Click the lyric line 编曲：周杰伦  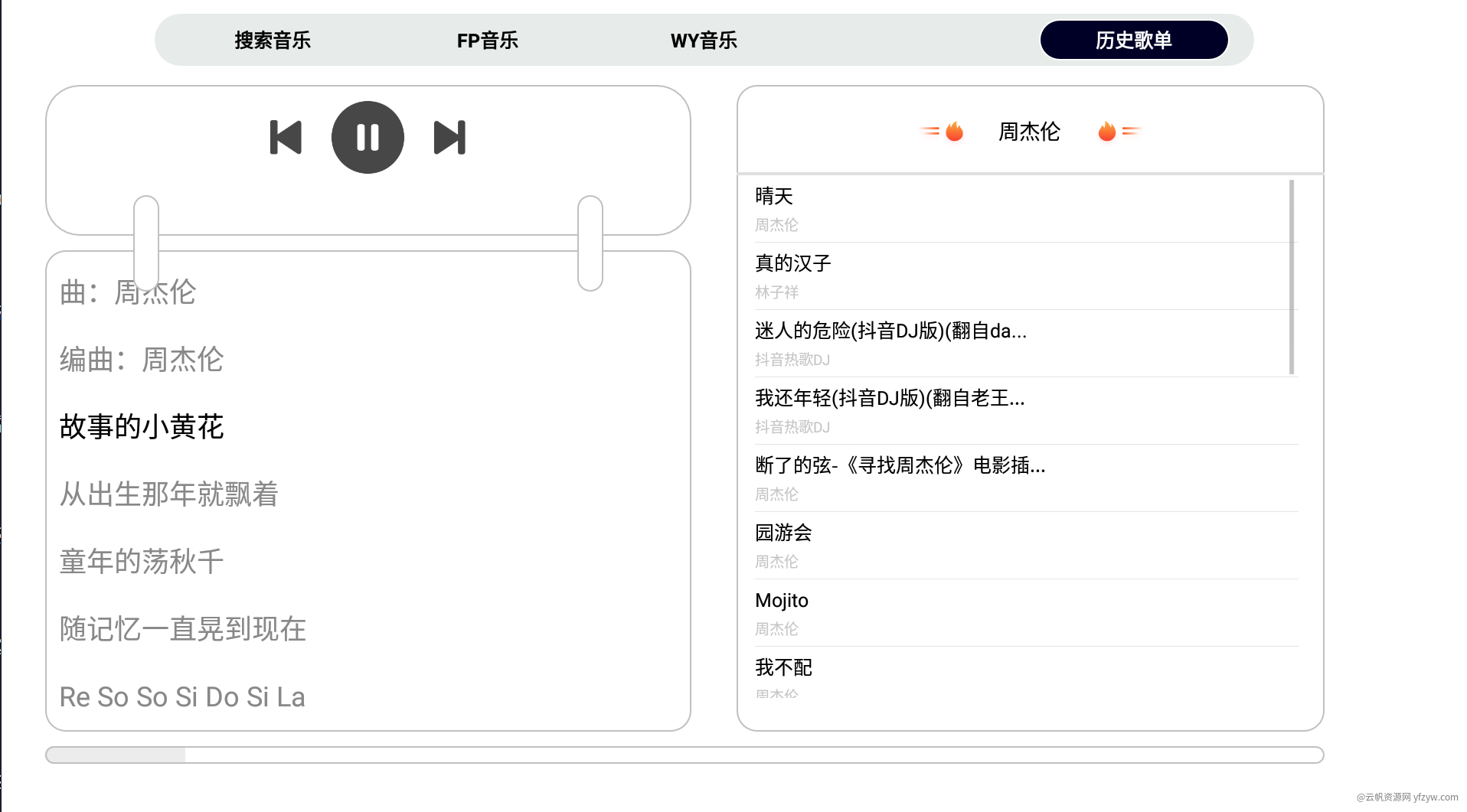(142, 359)
